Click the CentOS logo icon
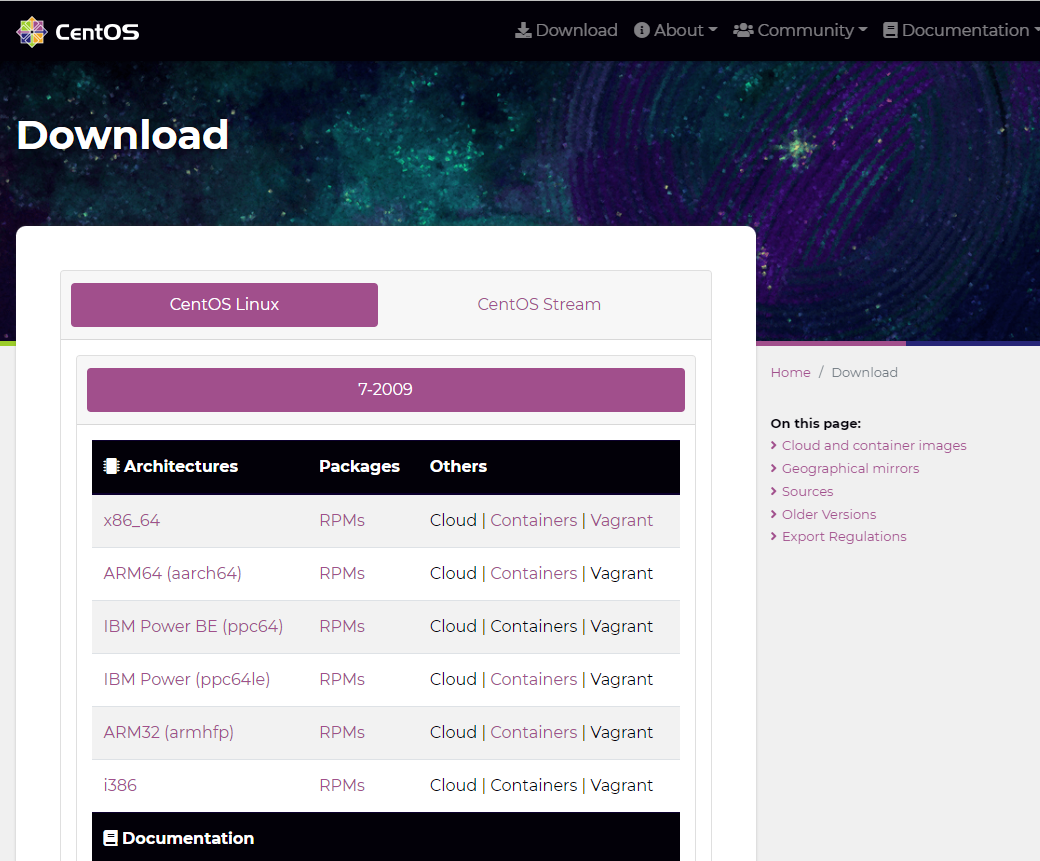 pos(31,32)
